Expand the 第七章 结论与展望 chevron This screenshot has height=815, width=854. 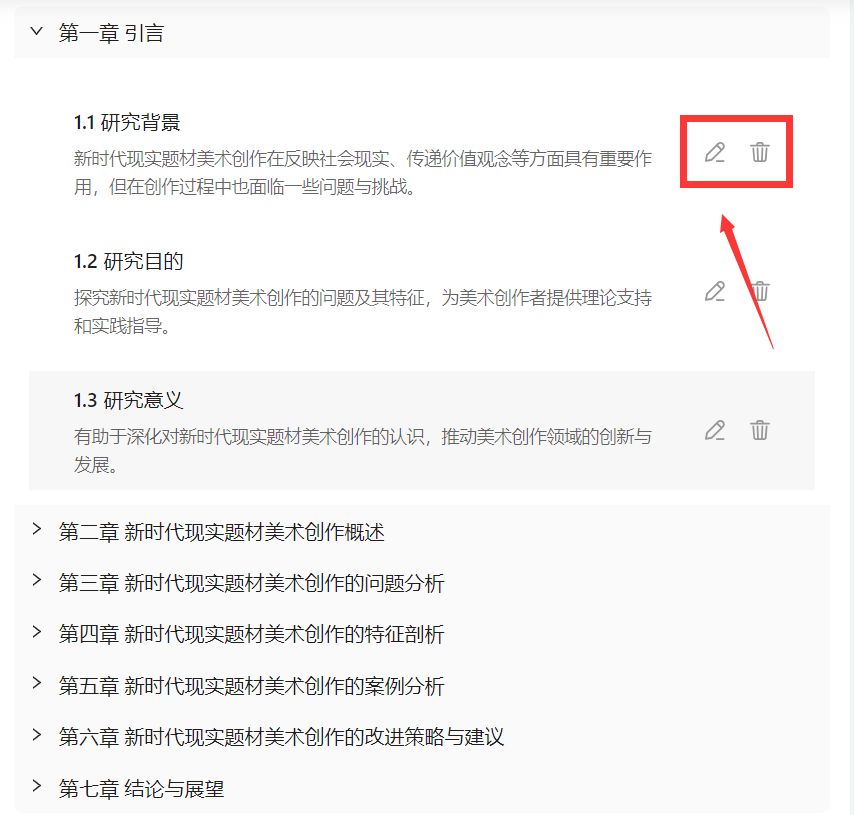tap(36, 786)
